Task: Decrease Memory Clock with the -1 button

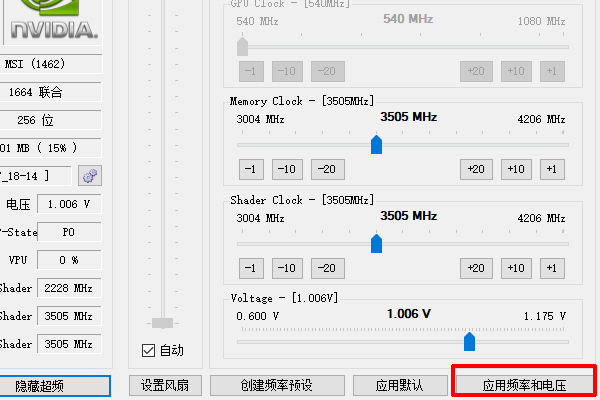Action: click(251, 169)
